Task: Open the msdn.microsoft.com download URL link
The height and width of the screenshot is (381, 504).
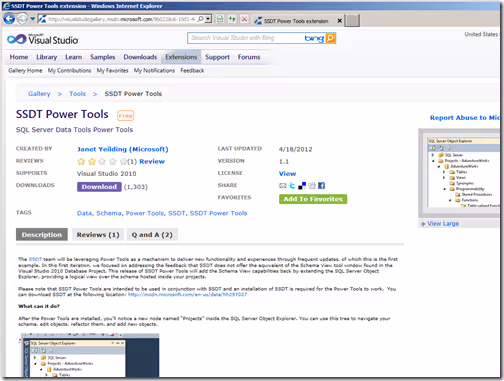Action: (x=187, y=294)
